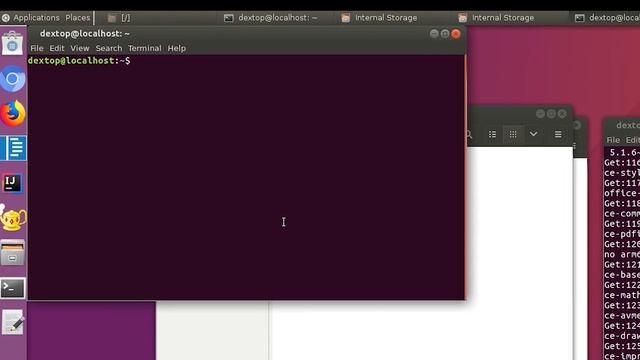
Task: Open the View menu in the front terminal
Action: (80, 48)
